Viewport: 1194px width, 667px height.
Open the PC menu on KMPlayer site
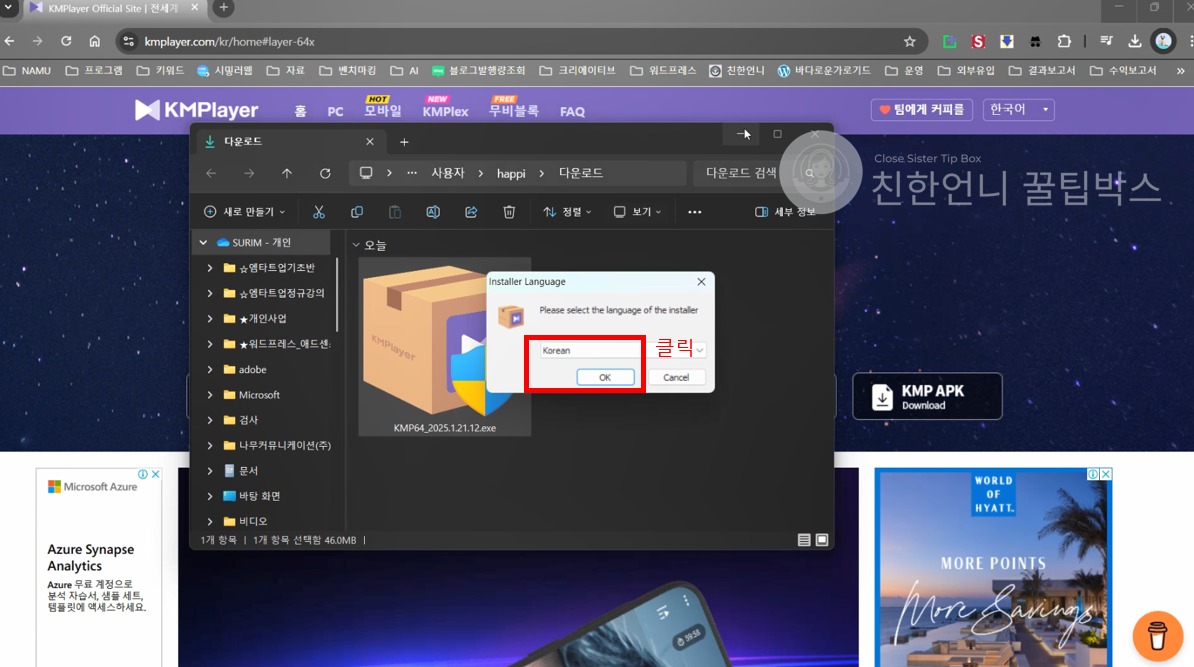tap(335, 111)
